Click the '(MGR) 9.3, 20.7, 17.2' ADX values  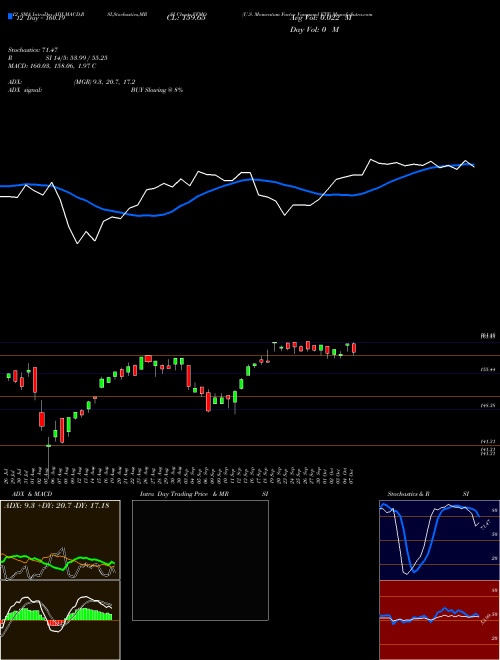click(x=104, y=82)
